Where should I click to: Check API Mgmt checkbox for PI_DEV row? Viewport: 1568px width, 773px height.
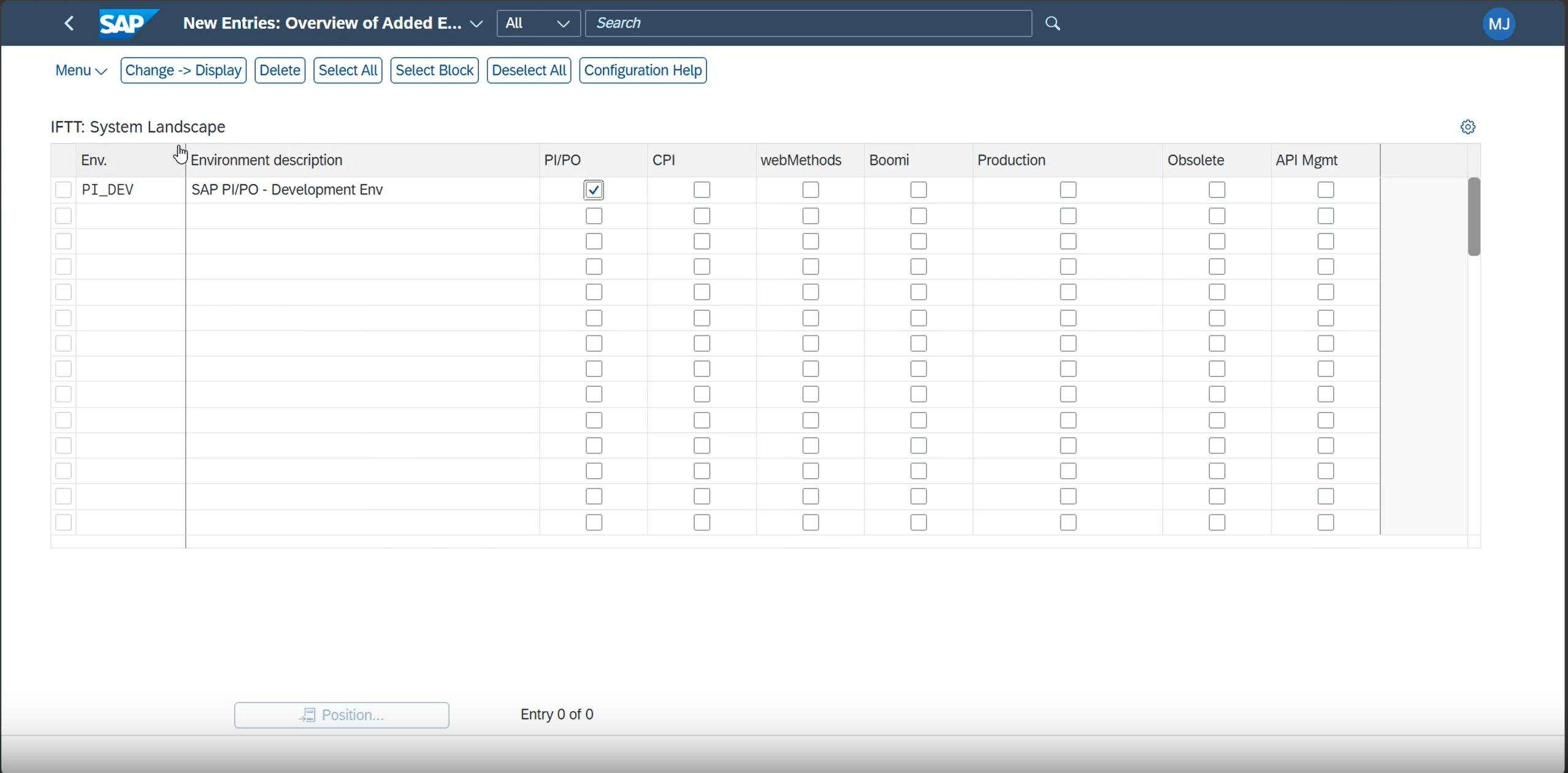coord(1325,190)
